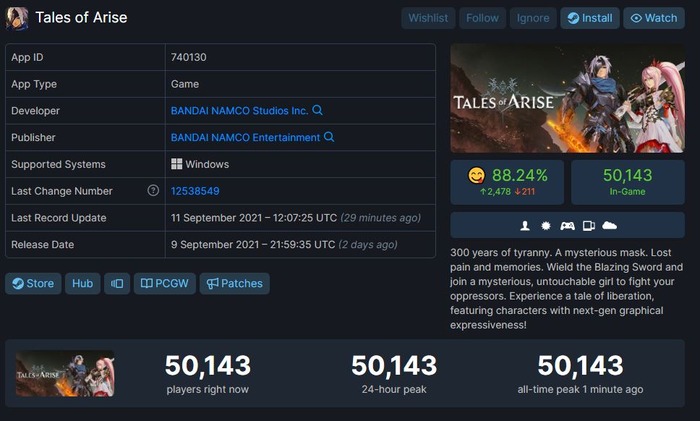Click the large Tales of Arise header image
This screenshot has height=421, width=700.
click(567, 98)
